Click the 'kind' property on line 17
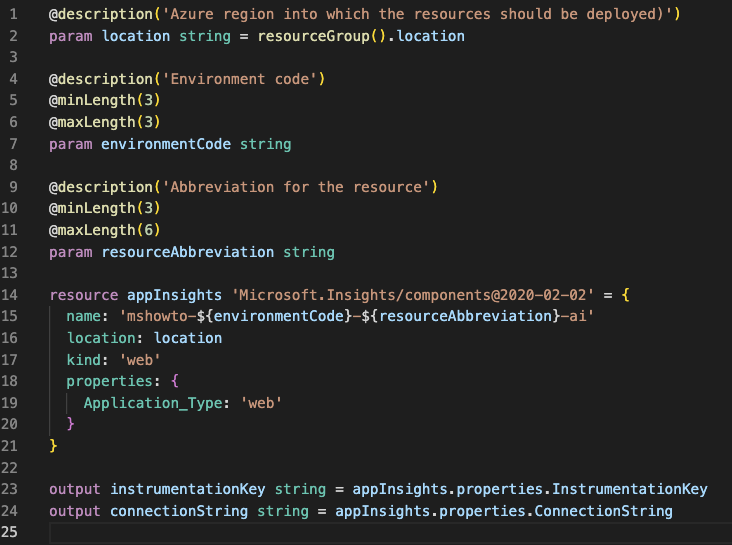This screenshot has width=732, height=545. pyautogui.click(x=84, y=360)
